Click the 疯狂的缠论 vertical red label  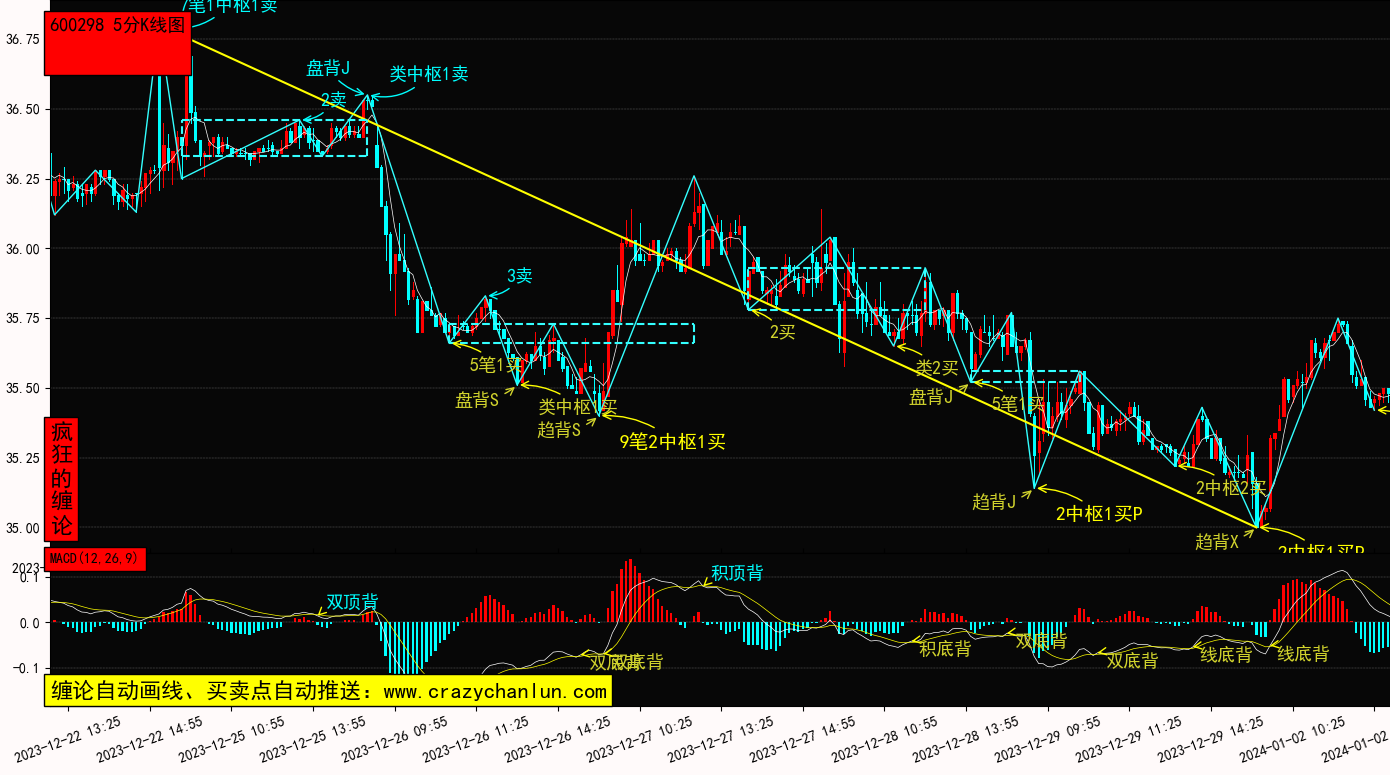tap(62, 479)
